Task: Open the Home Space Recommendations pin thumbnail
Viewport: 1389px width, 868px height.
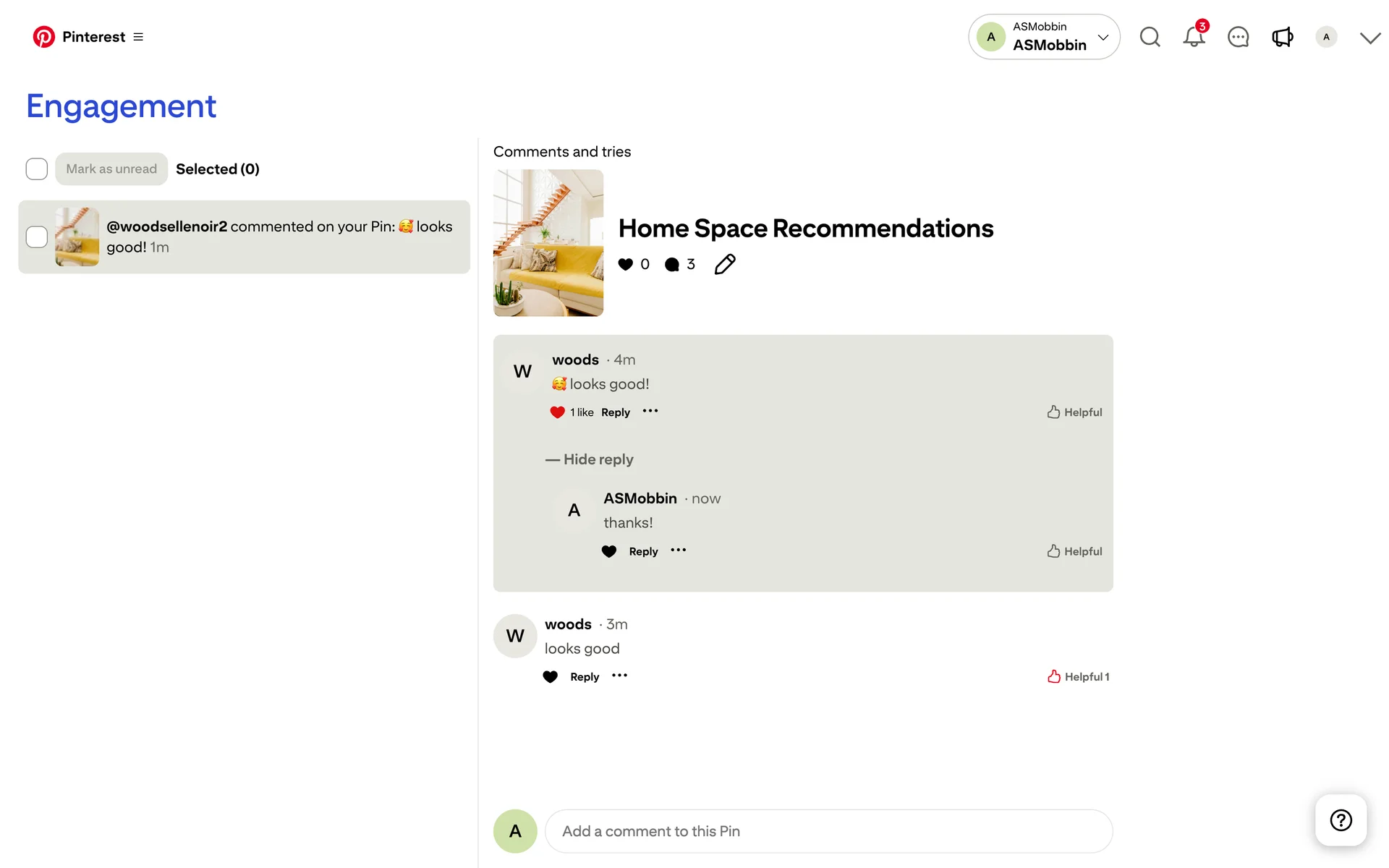Action: (x=548, y=243)
